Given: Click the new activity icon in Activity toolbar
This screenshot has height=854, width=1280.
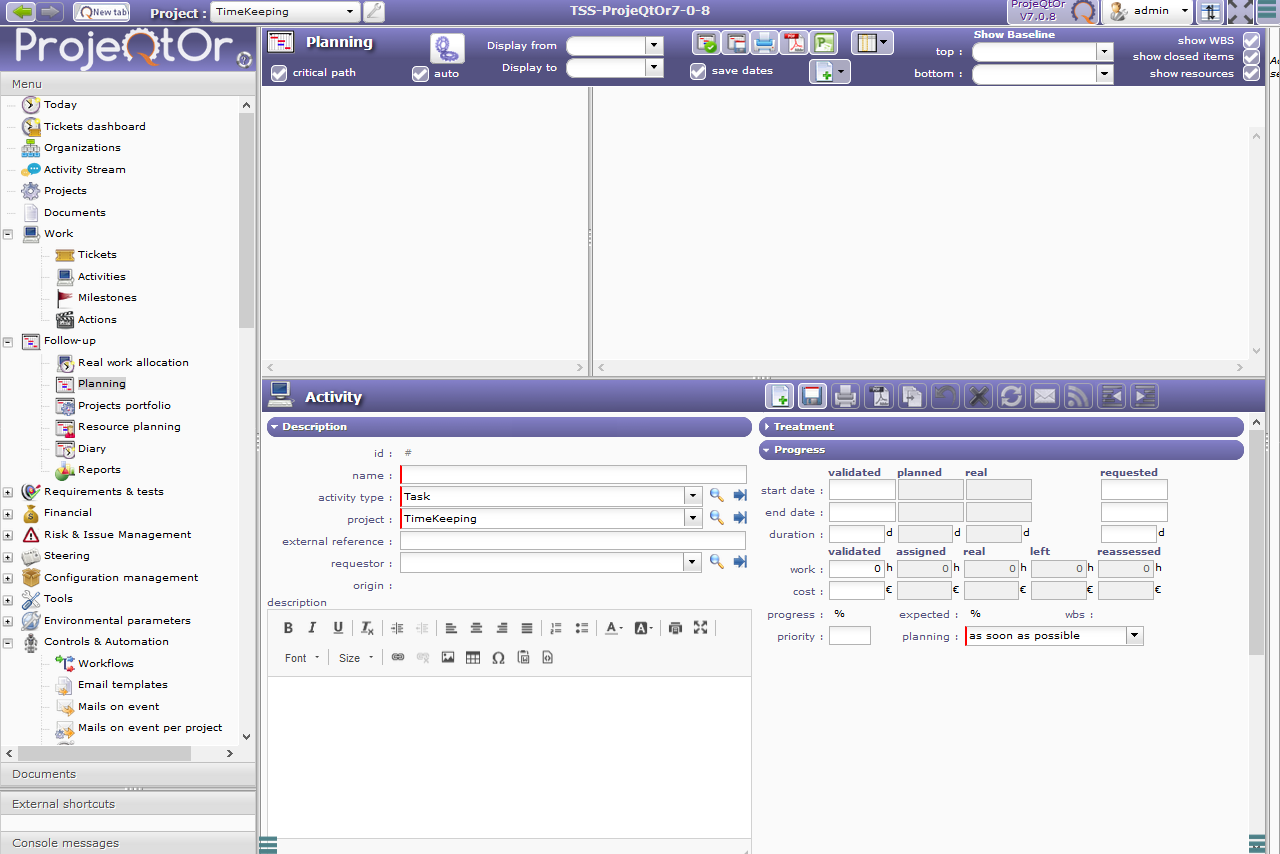Looking at the screenshot, I should [779, 396].
